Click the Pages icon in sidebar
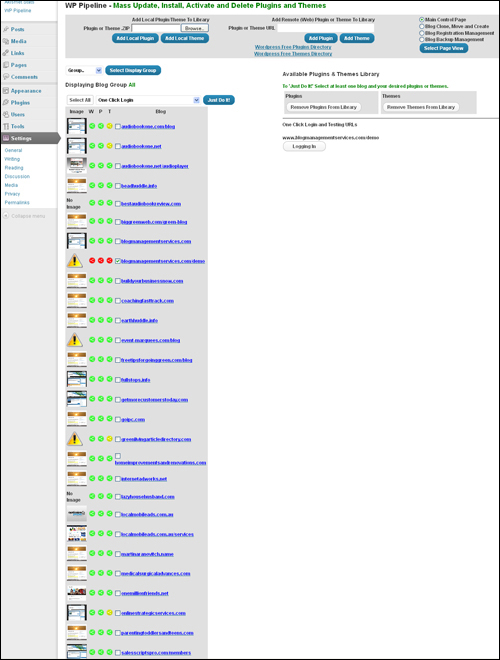Screen dimensions: 500x660 click(x=6, y=65)
